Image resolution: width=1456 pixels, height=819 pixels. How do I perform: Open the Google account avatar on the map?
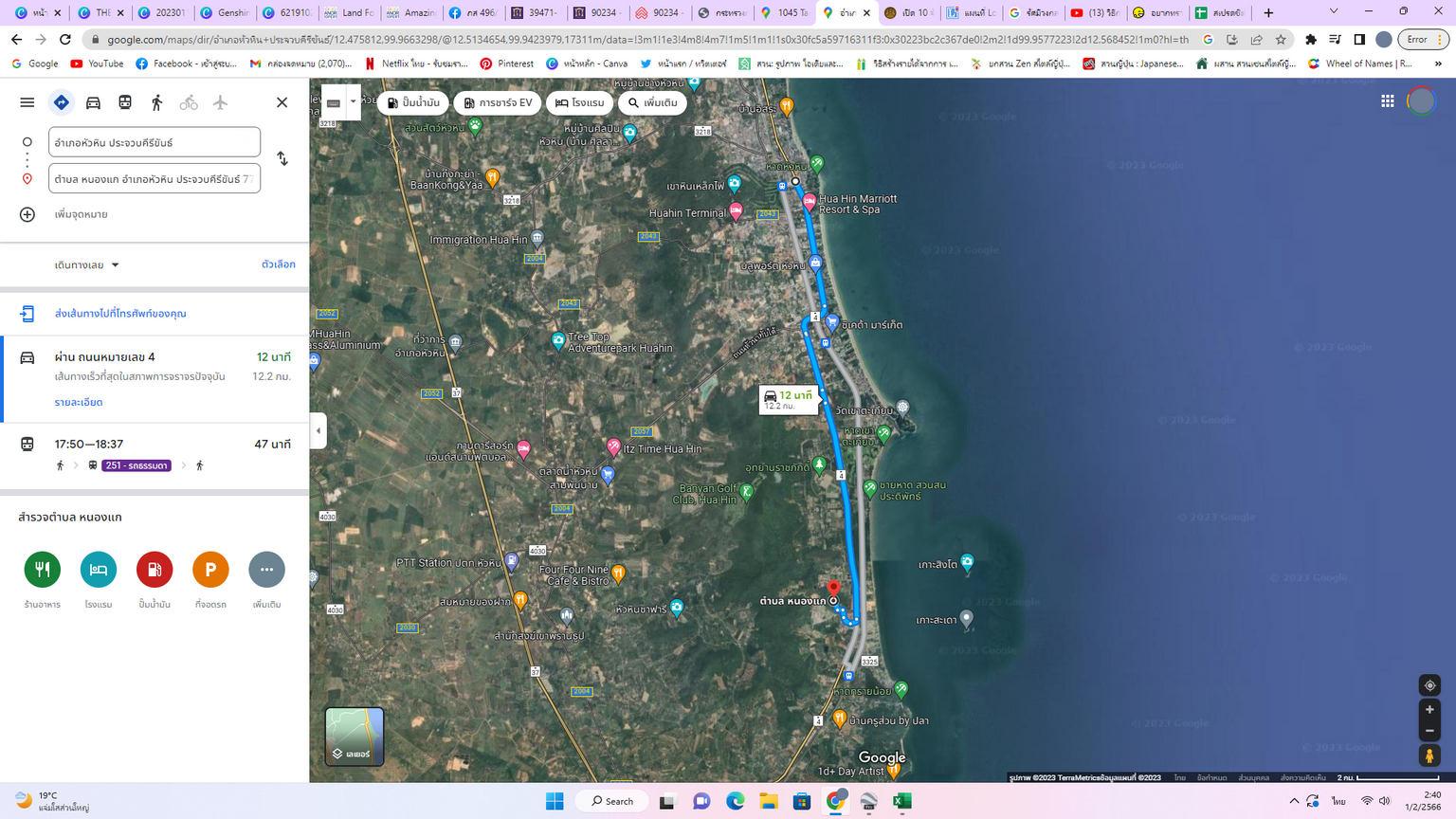(x=1422, y=101)
